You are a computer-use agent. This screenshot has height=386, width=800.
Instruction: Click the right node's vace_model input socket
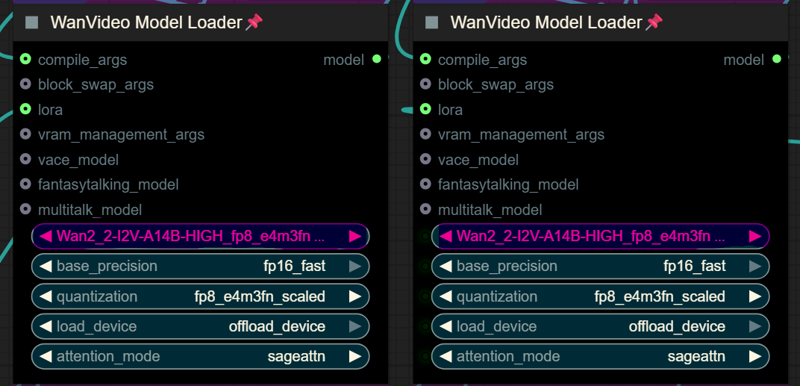coord(426,159)
